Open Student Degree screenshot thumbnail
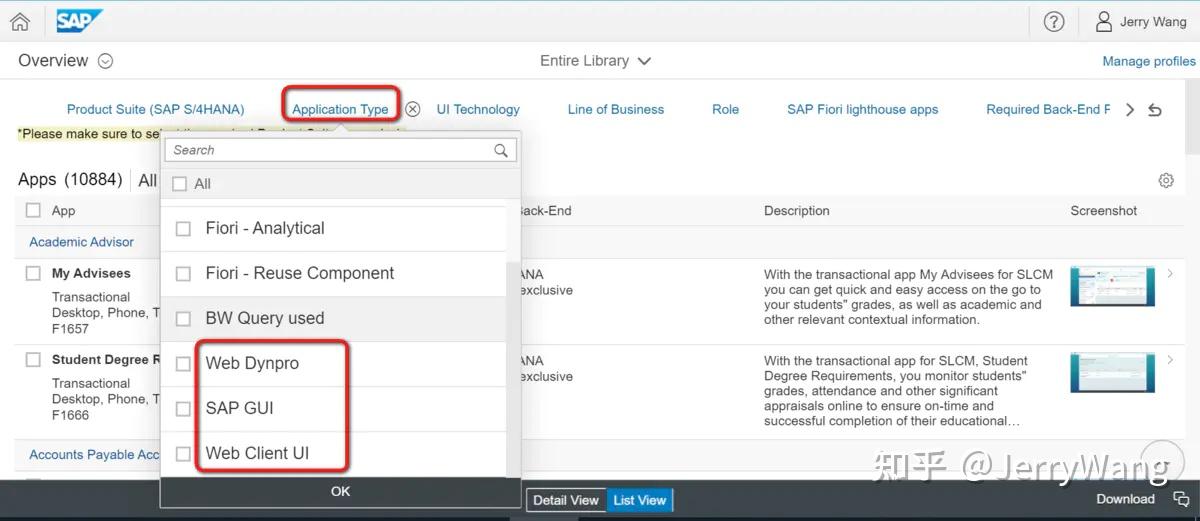The width and height of the screenshot is (1200, 521). [1112, 372]
